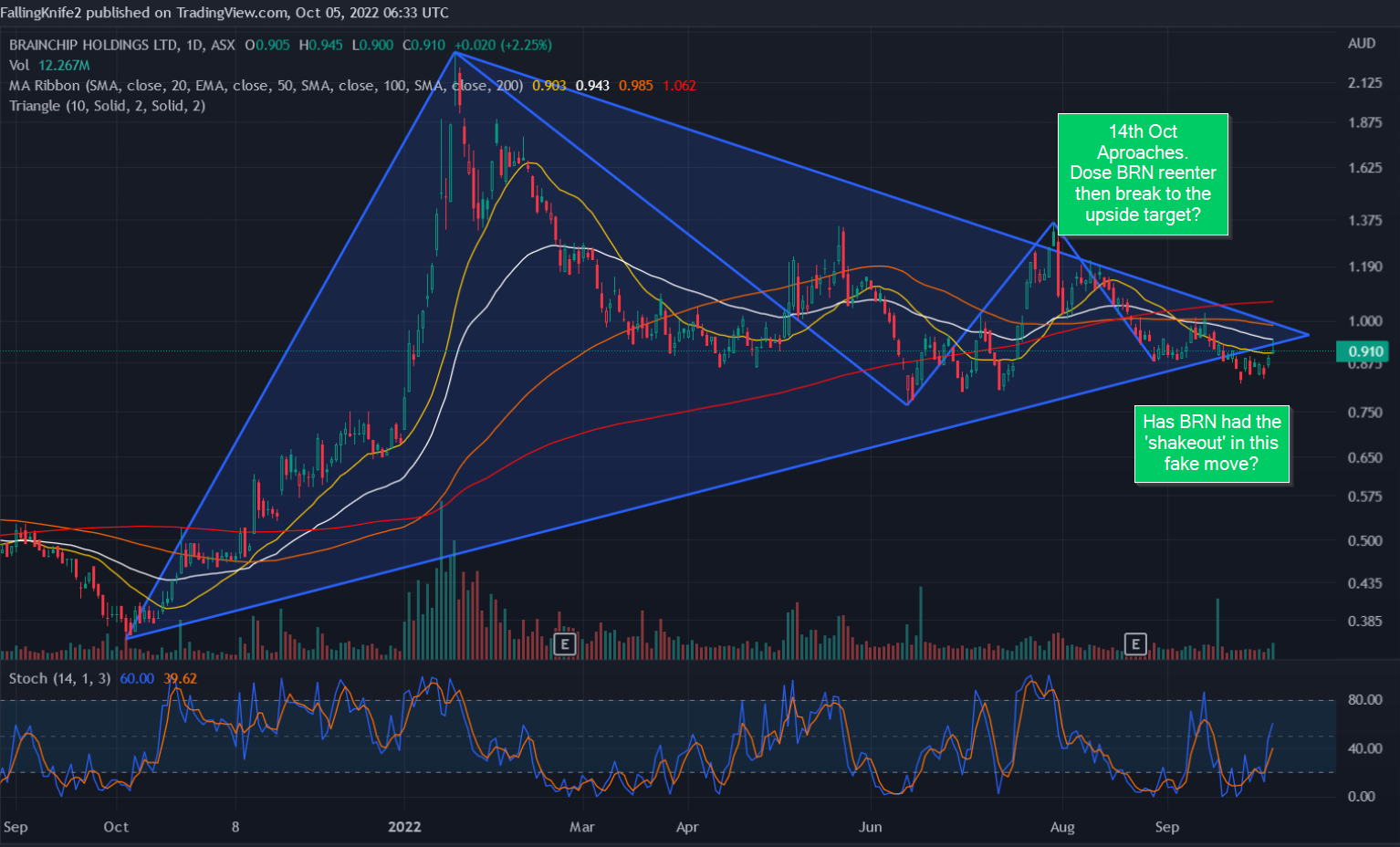
Task: Click the Jun label on the time axis
Action: click(x=871, y=827)
